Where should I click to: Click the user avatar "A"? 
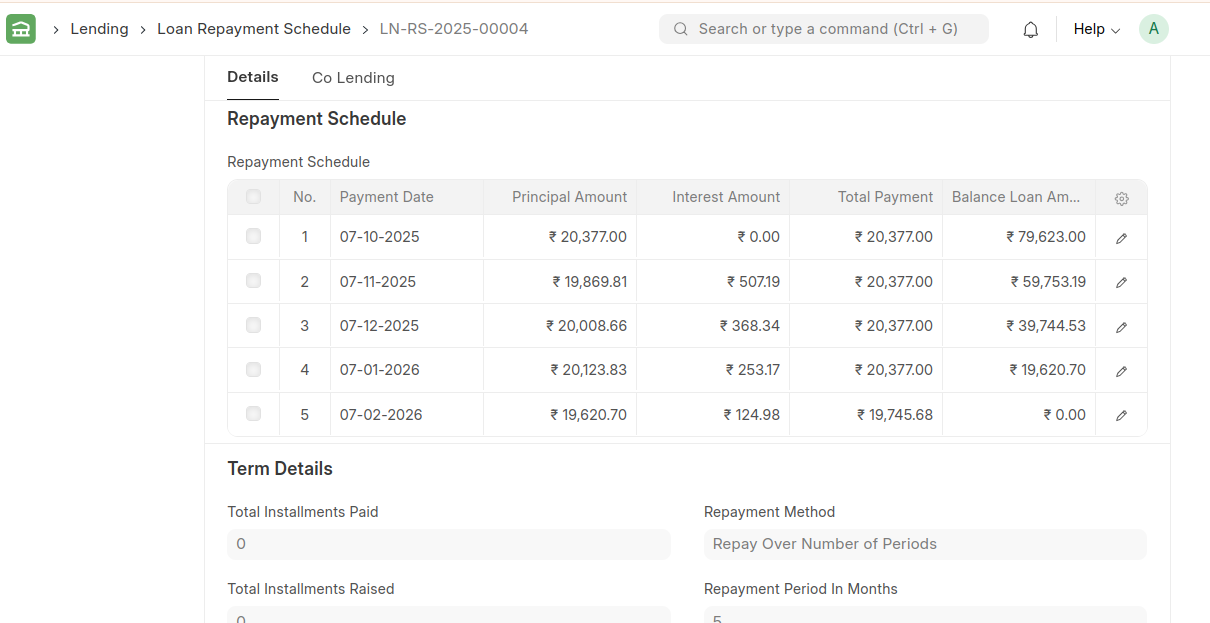[x=1153, y=29]
